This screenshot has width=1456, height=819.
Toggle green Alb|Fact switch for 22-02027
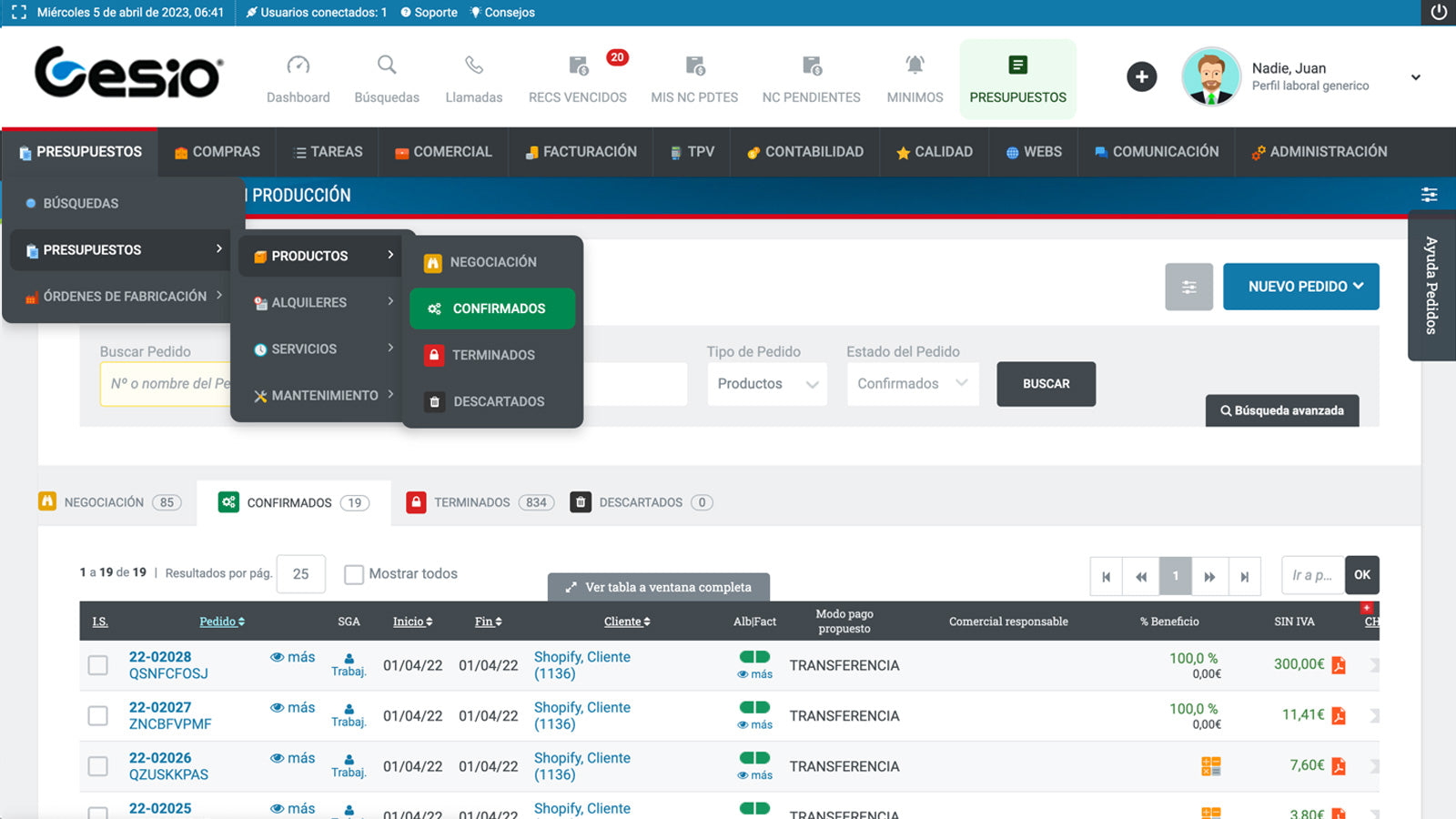point(754,707)
